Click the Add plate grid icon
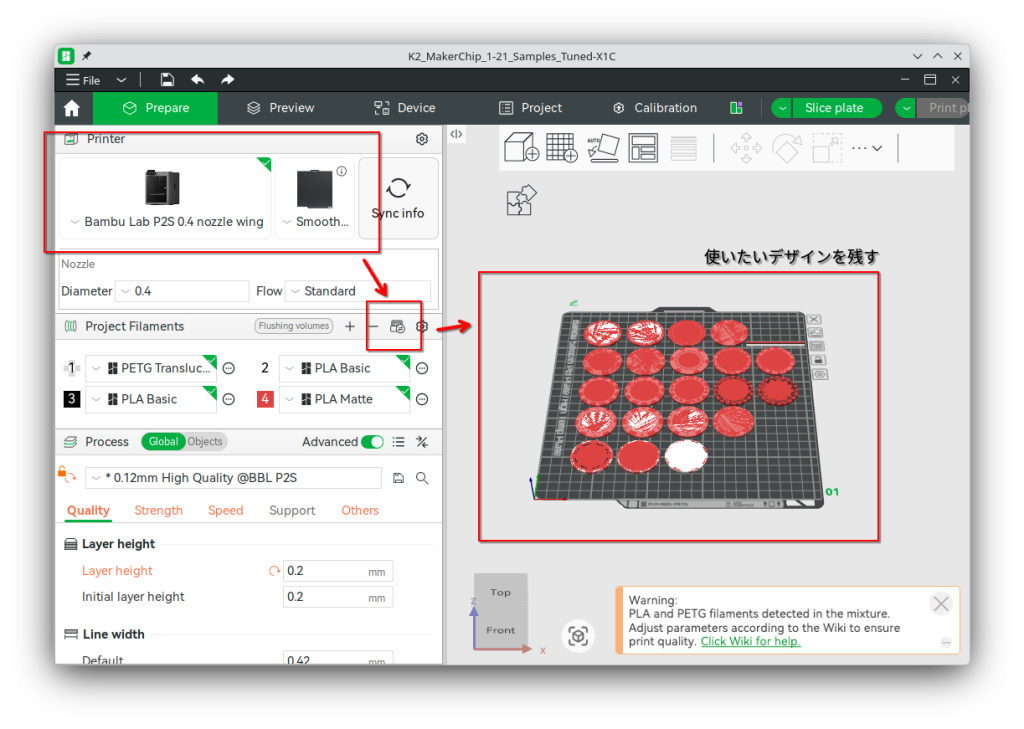Screen dimensions: 1024x729 (x=562, y=148)
